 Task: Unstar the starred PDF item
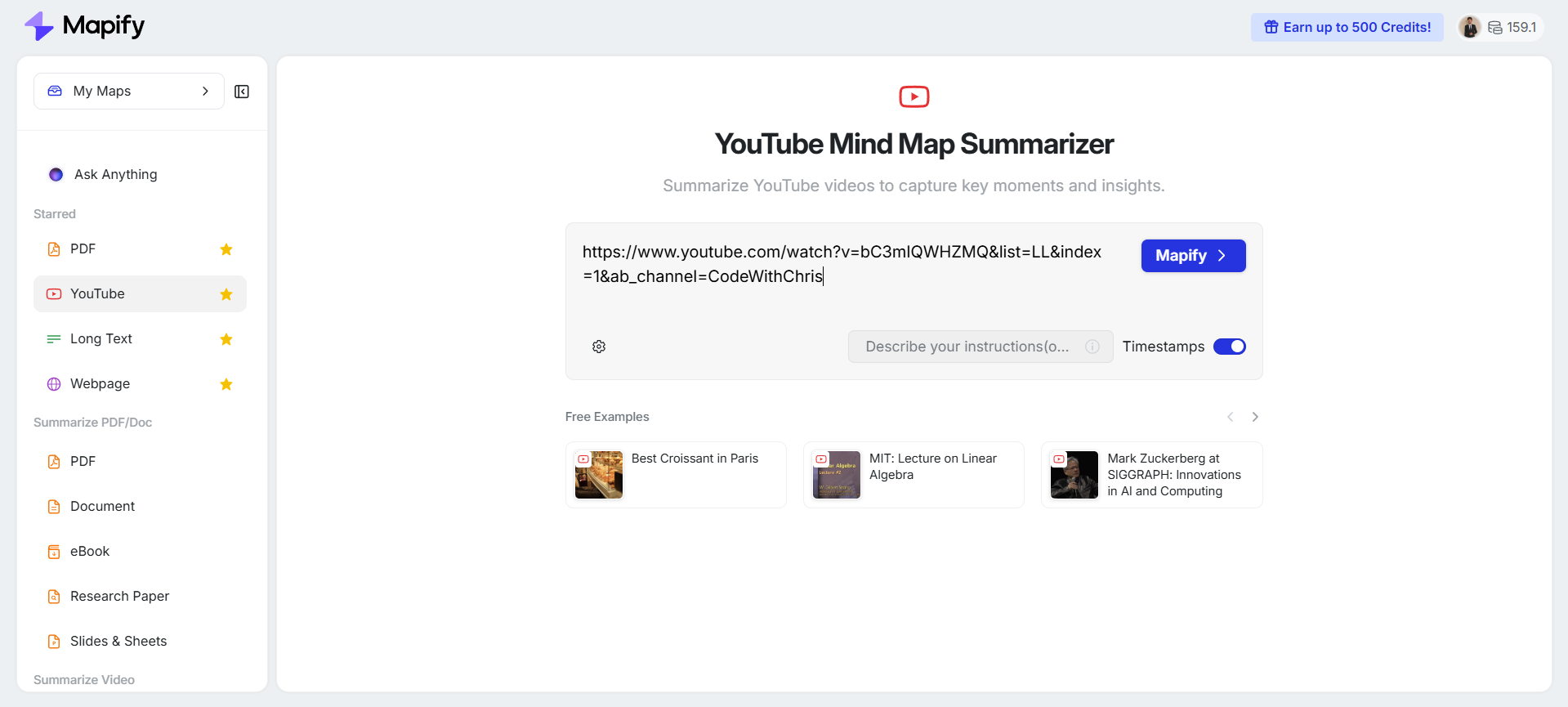226,249
